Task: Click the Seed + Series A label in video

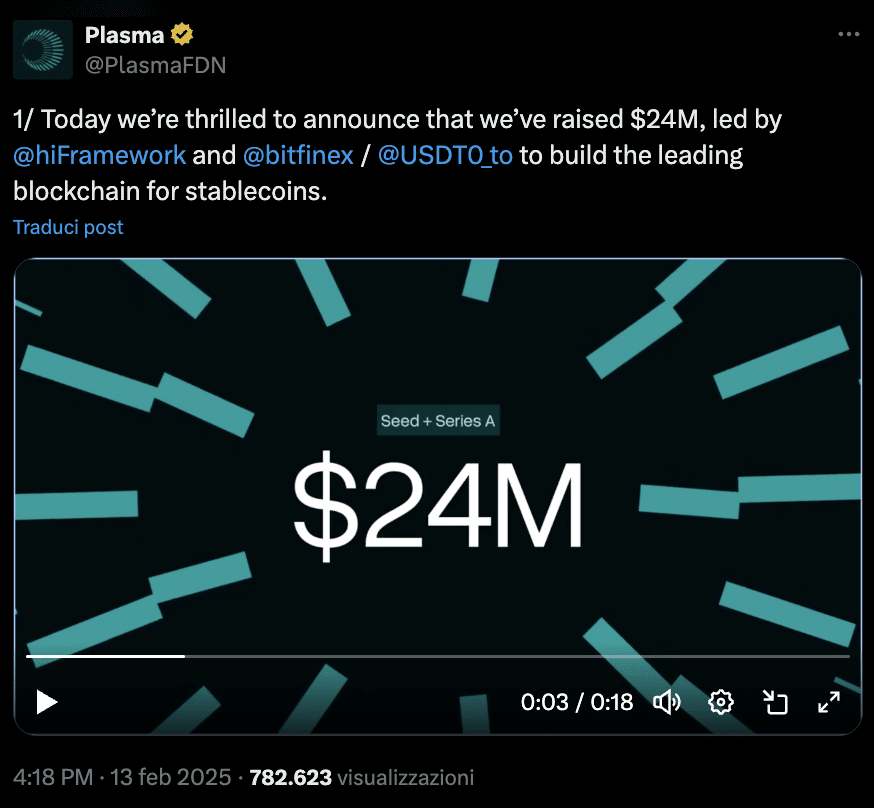Action: pos(438,421)
